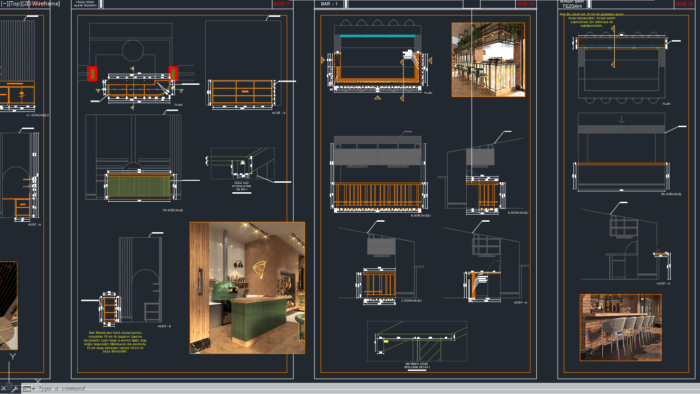
Task: Close the command line window
Action: [x=4, y=389]
